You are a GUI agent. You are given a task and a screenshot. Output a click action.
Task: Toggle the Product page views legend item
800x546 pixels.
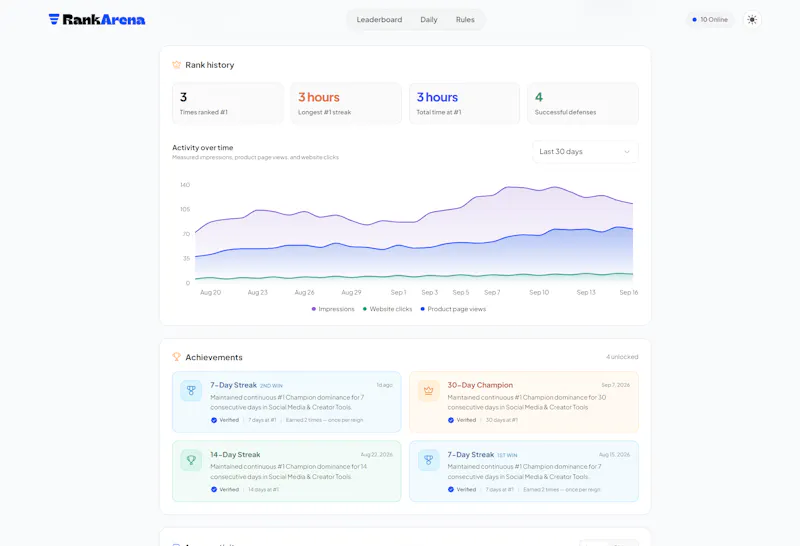[453, 309]
